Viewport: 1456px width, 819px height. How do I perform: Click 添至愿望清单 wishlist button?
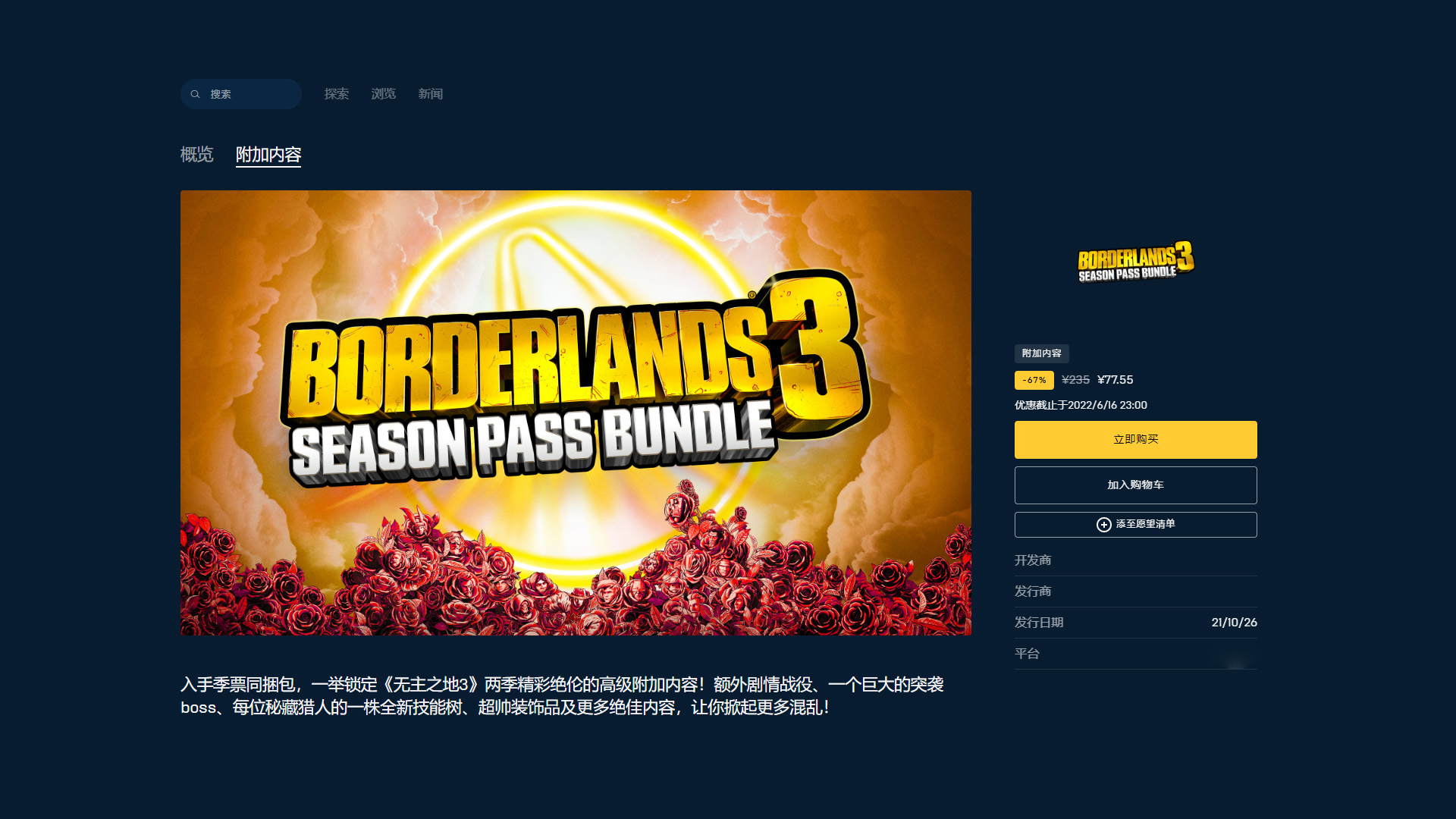(1136, 525)
